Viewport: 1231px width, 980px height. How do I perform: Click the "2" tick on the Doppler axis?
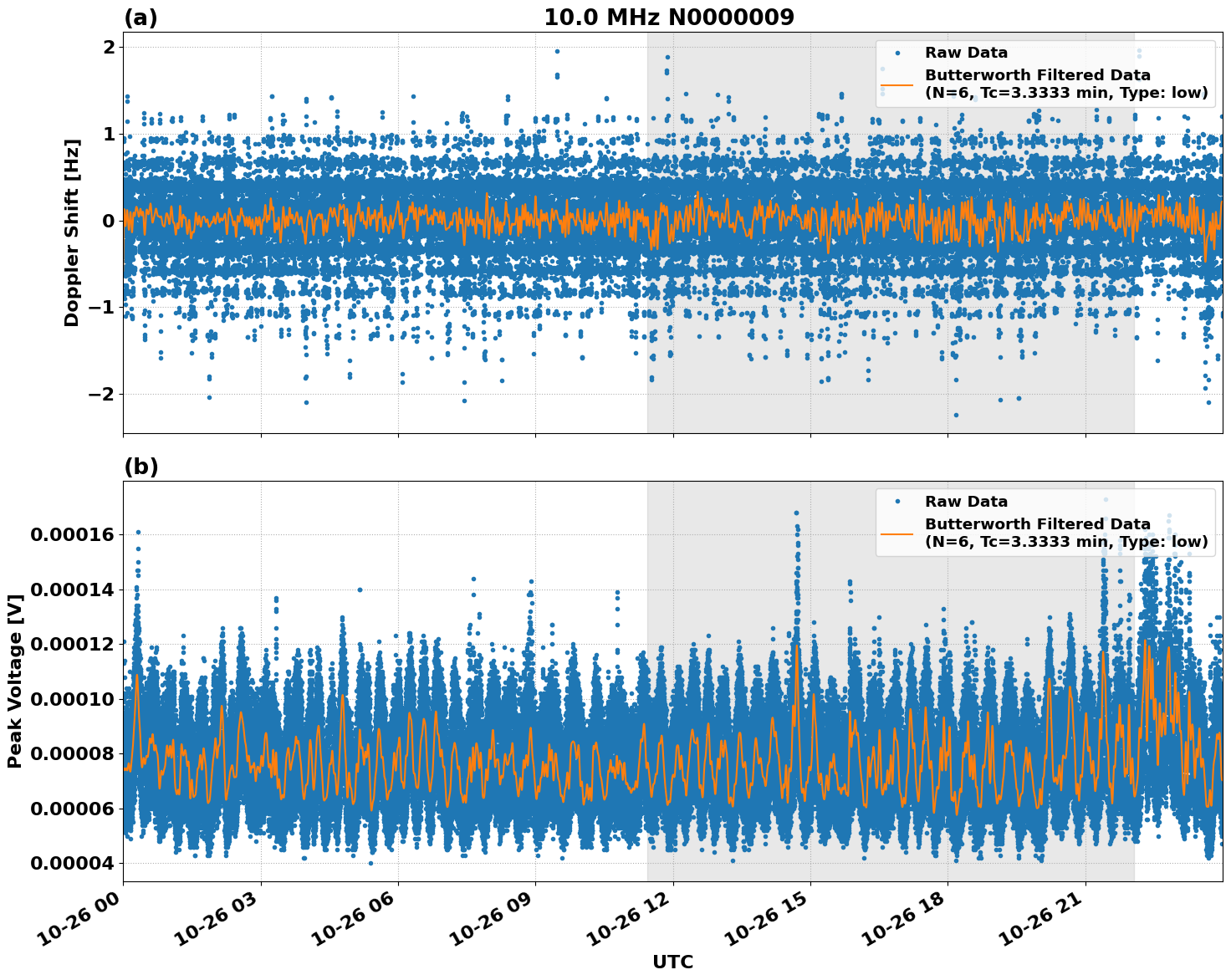(109, 48)
